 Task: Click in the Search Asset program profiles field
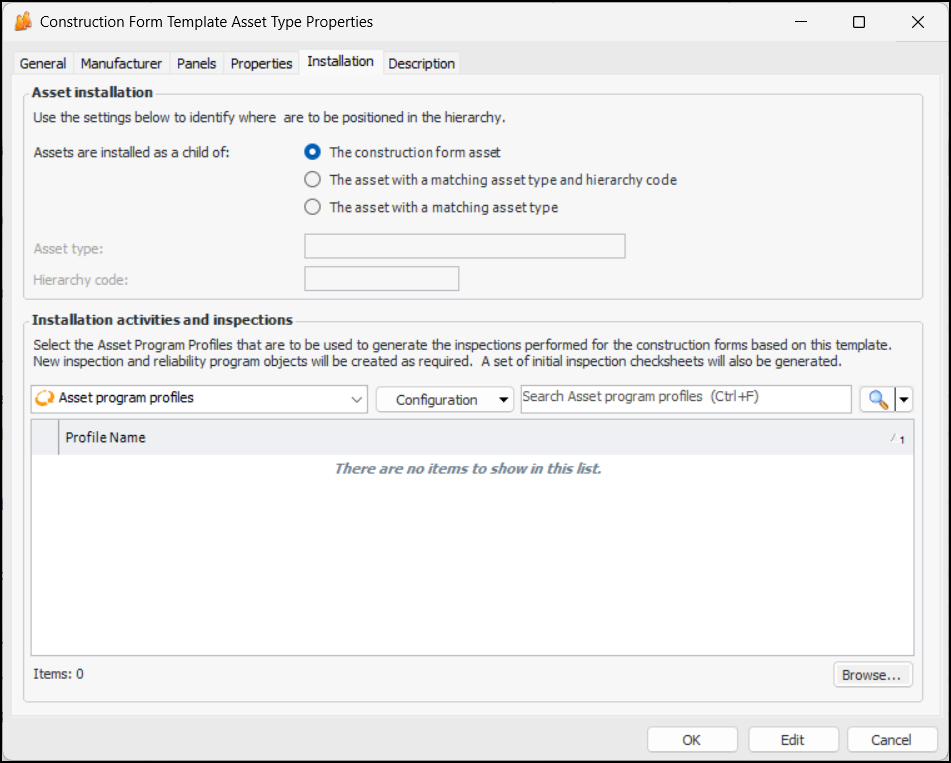coord(685,398)
